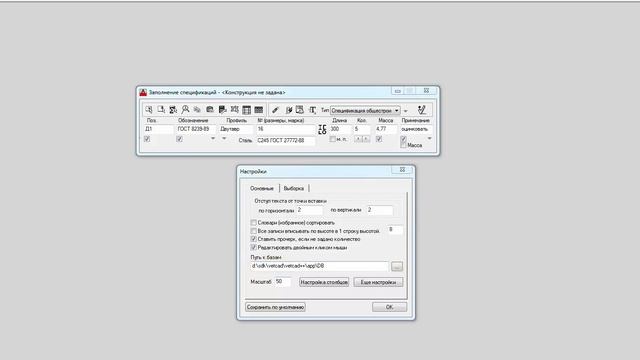This screenshot has height=360, width=640.
Task: Click the Масса field showing 4,77
Action: (x=386, y=129)
